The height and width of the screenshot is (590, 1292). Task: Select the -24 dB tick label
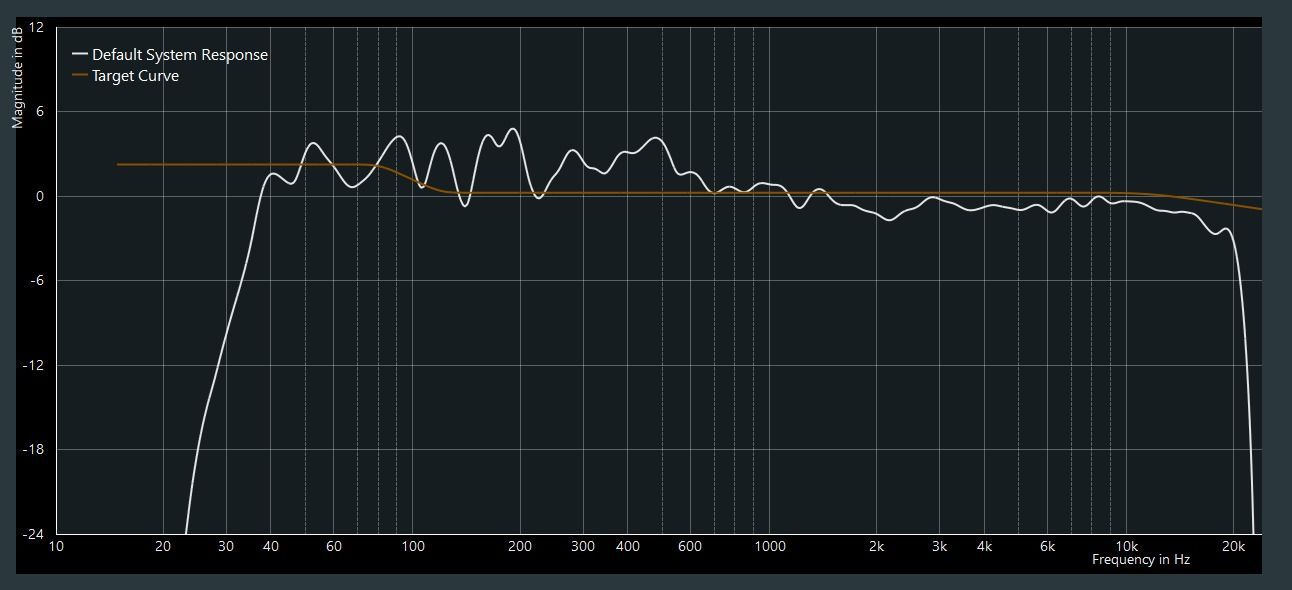[34, 534]
